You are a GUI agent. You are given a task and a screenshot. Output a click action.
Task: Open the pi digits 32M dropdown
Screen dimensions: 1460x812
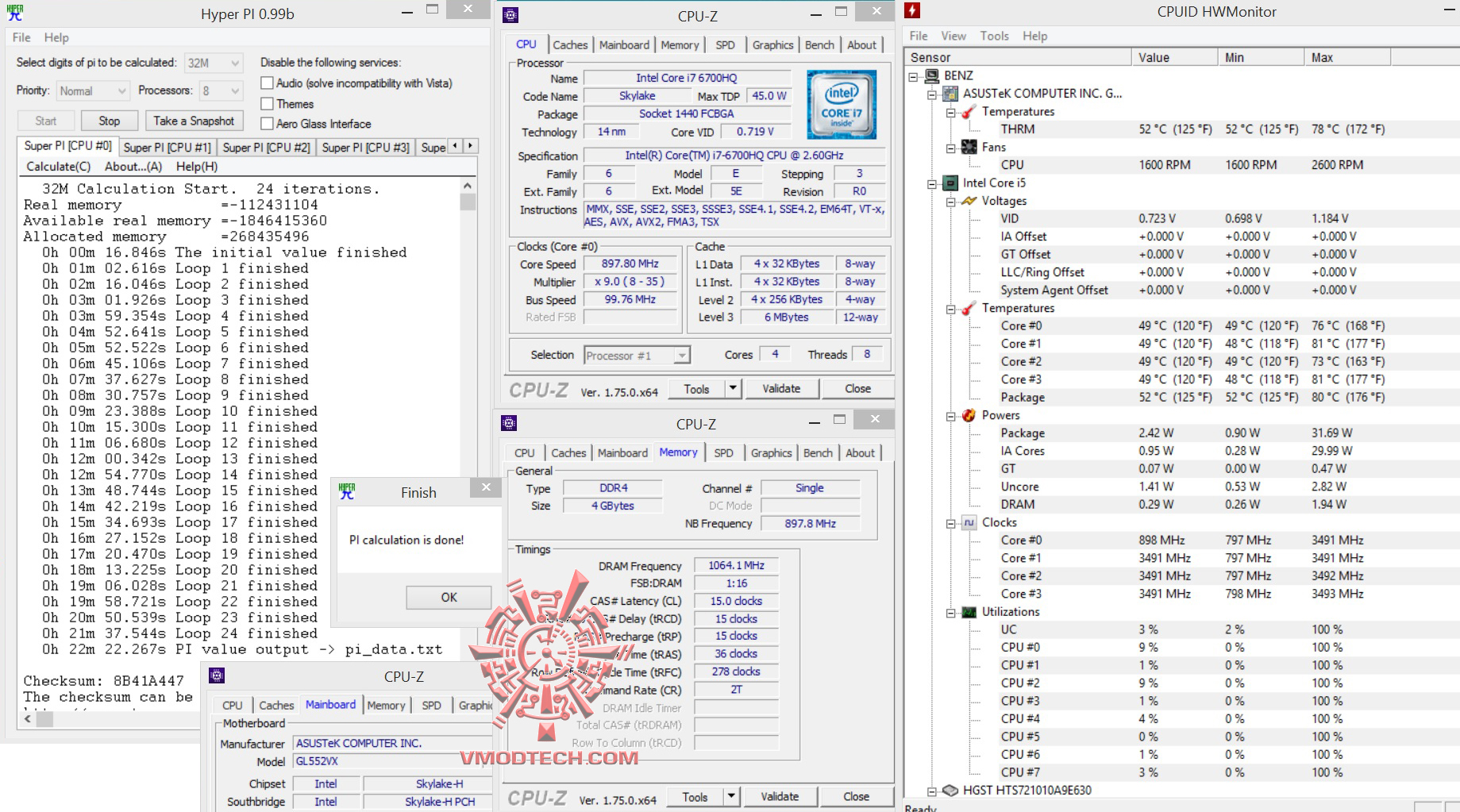213,63
